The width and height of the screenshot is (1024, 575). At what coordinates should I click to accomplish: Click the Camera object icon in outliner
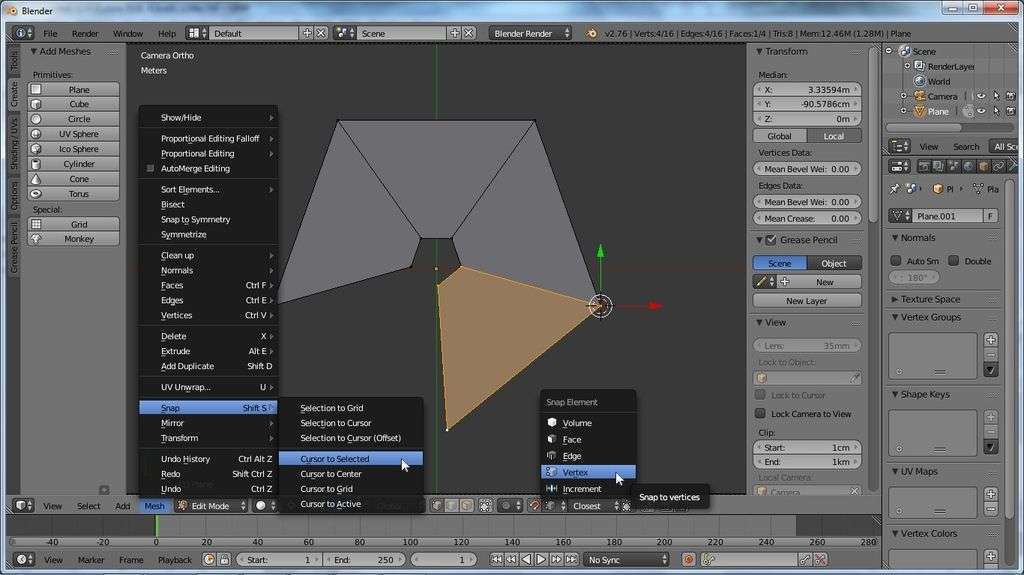(x=919, y=97)
